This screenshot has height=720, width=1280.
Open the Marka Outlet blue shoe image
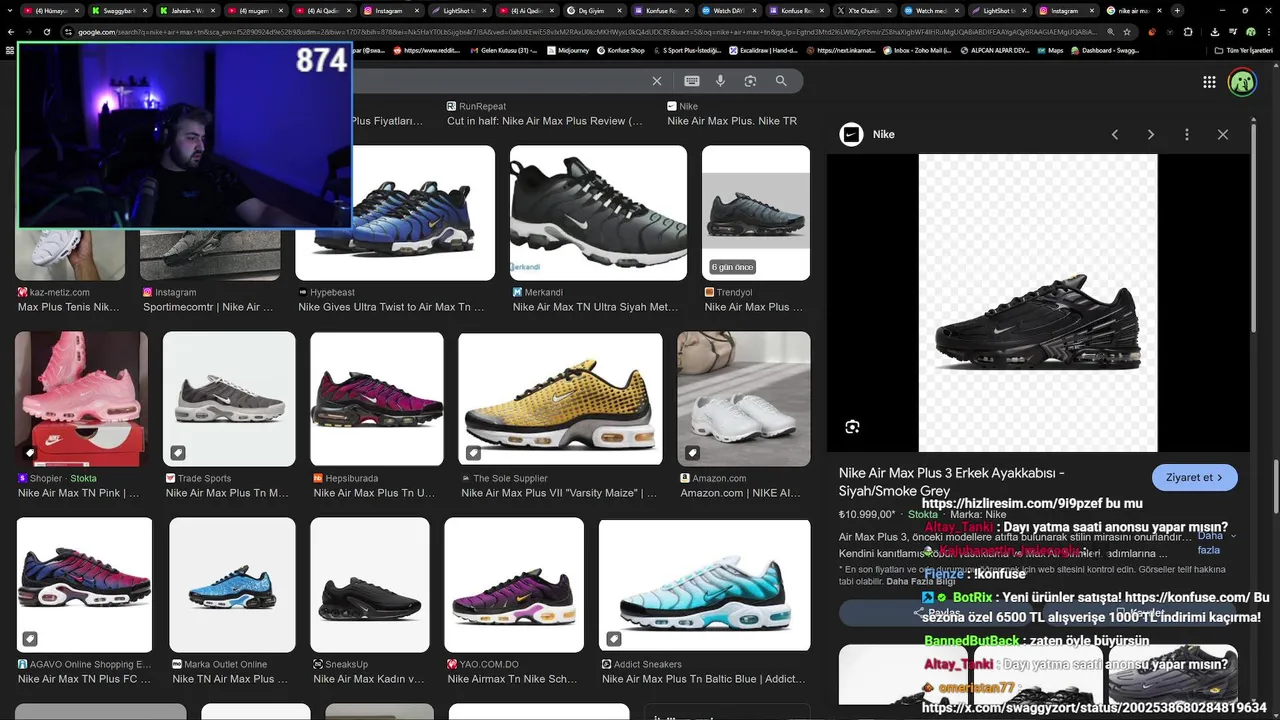pyautogui.click(x=231, y=585)
